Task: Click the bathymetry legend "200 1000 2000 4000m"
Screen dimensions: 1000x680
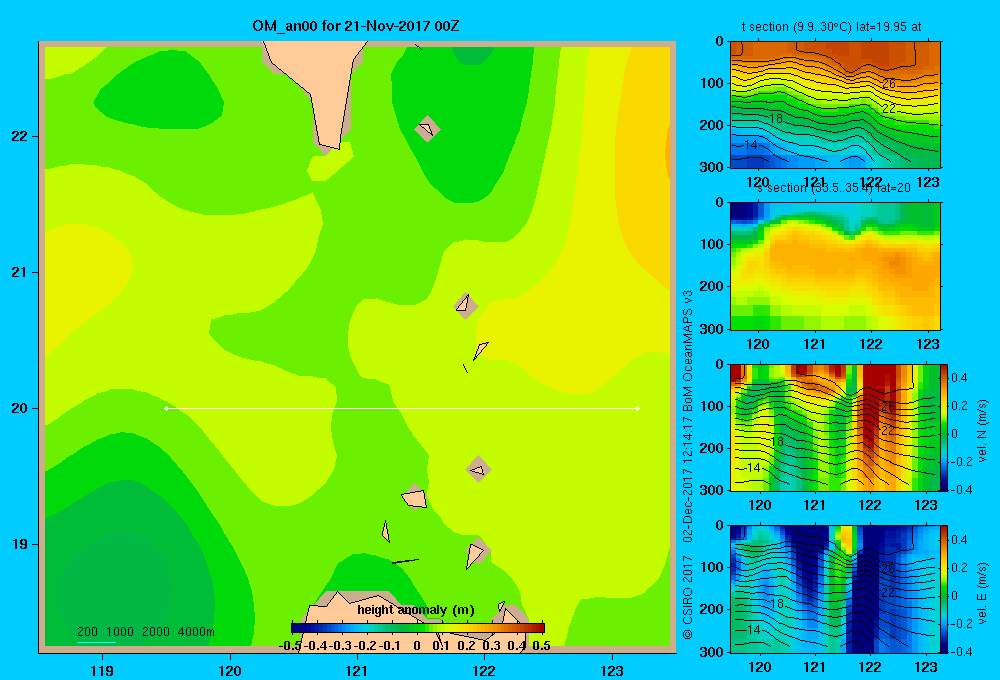Action: pos(145,632)
